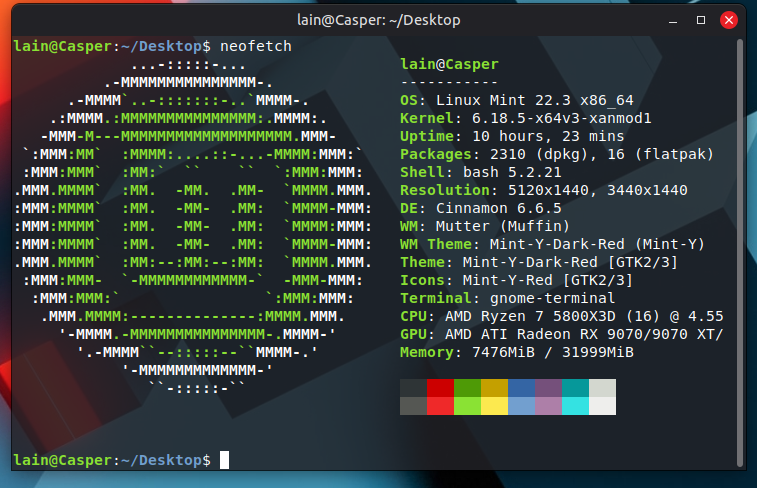Click the dark green color block
The height and width of the screenshot is (488, 757).
tap(467, 388)
